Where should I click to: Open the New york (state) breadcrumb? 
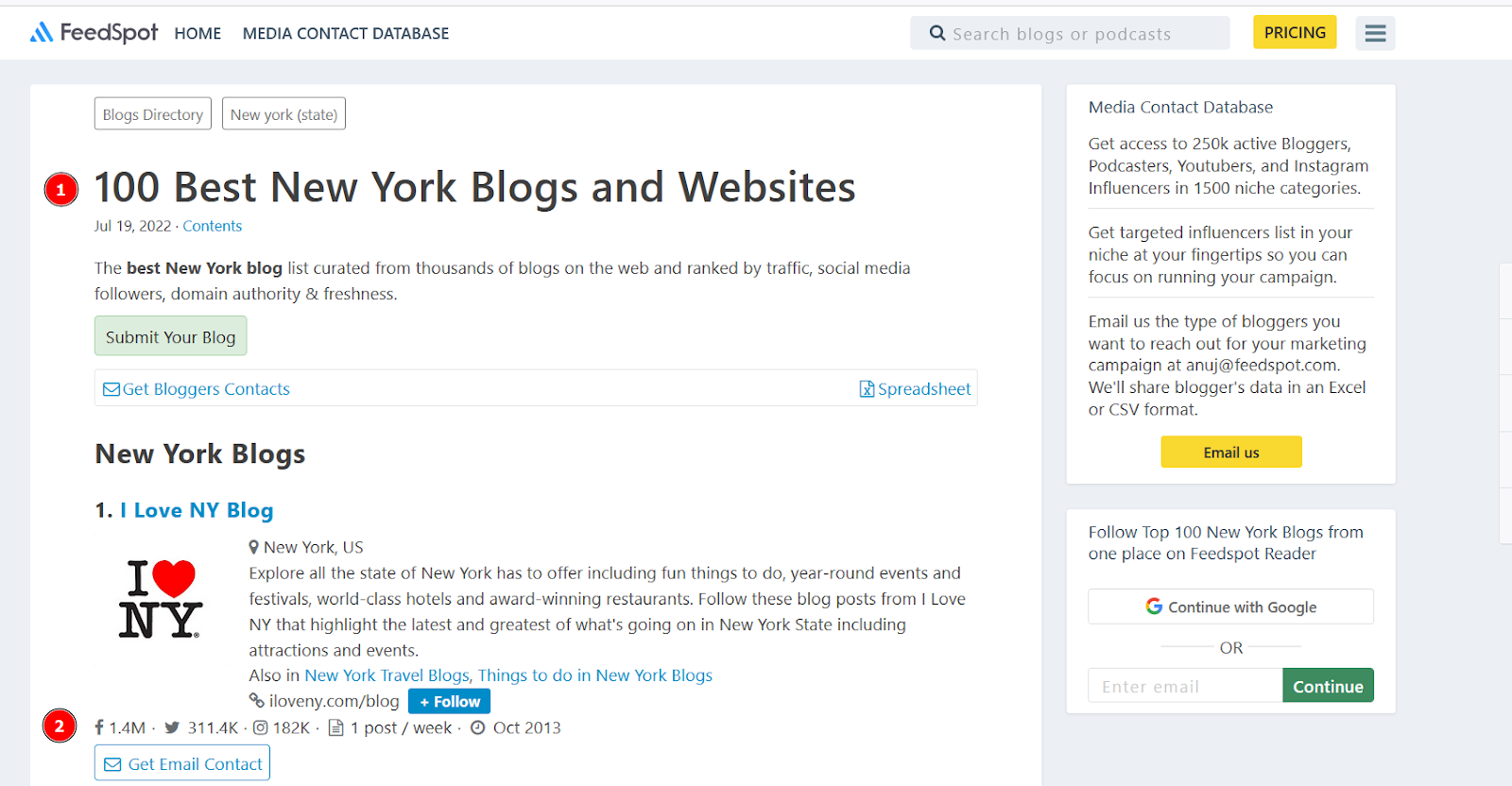click(283, 114)
